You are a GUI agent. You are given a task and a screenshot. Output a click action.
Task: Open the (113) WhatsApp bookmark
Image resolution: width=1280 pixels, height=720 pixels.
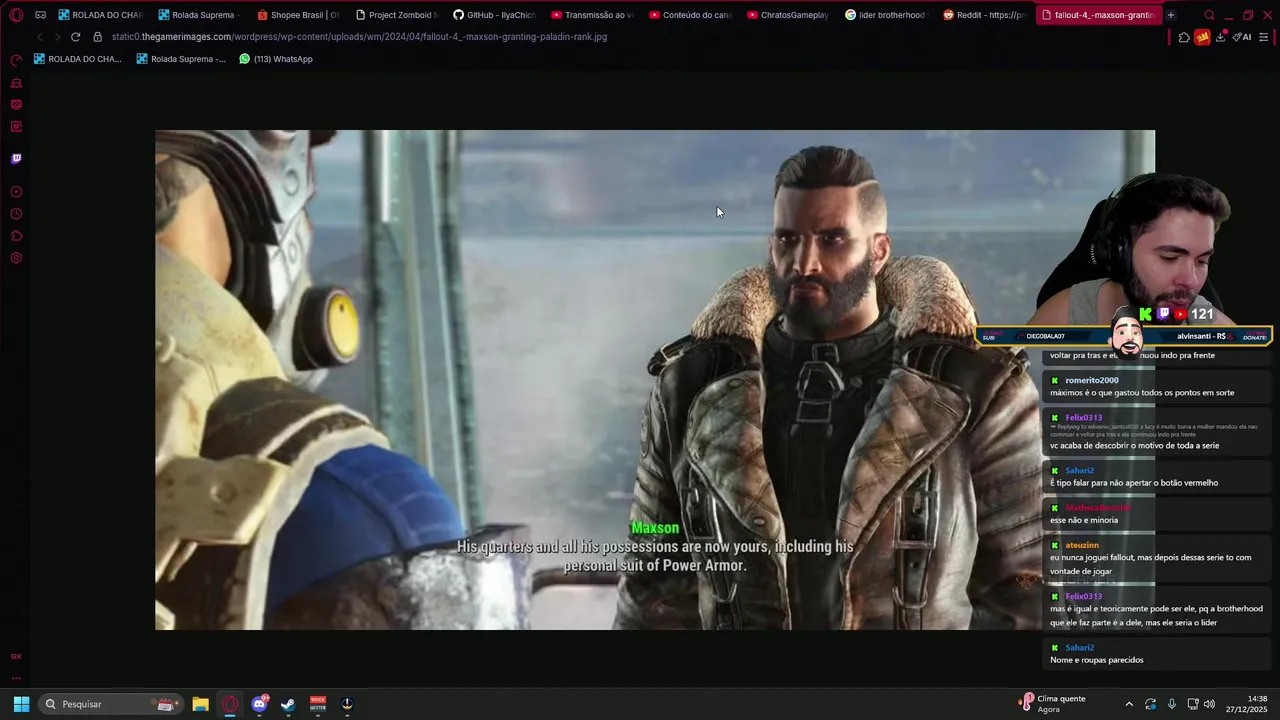276,59
